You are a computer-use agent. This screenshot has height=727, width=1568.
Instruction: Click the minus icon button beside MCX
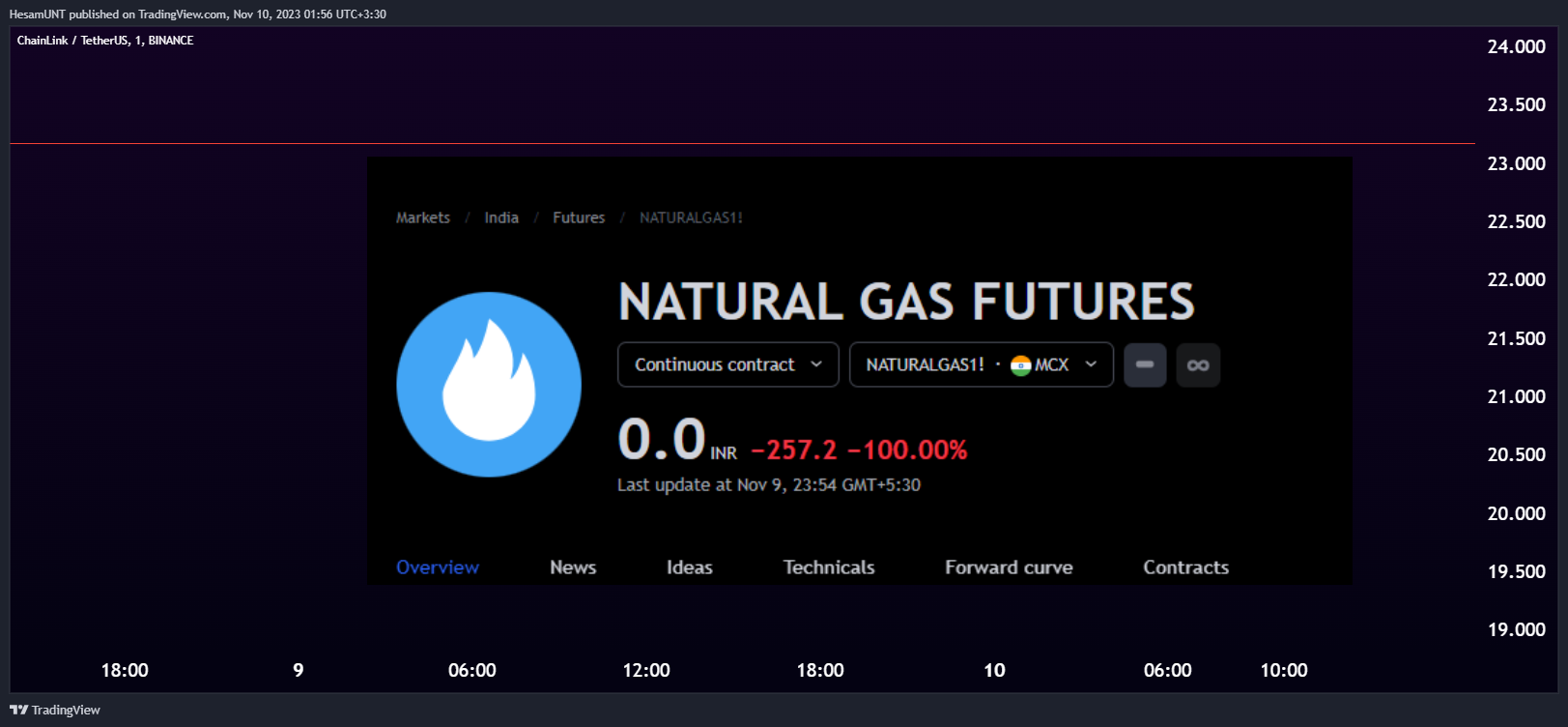pos(1145,364)
